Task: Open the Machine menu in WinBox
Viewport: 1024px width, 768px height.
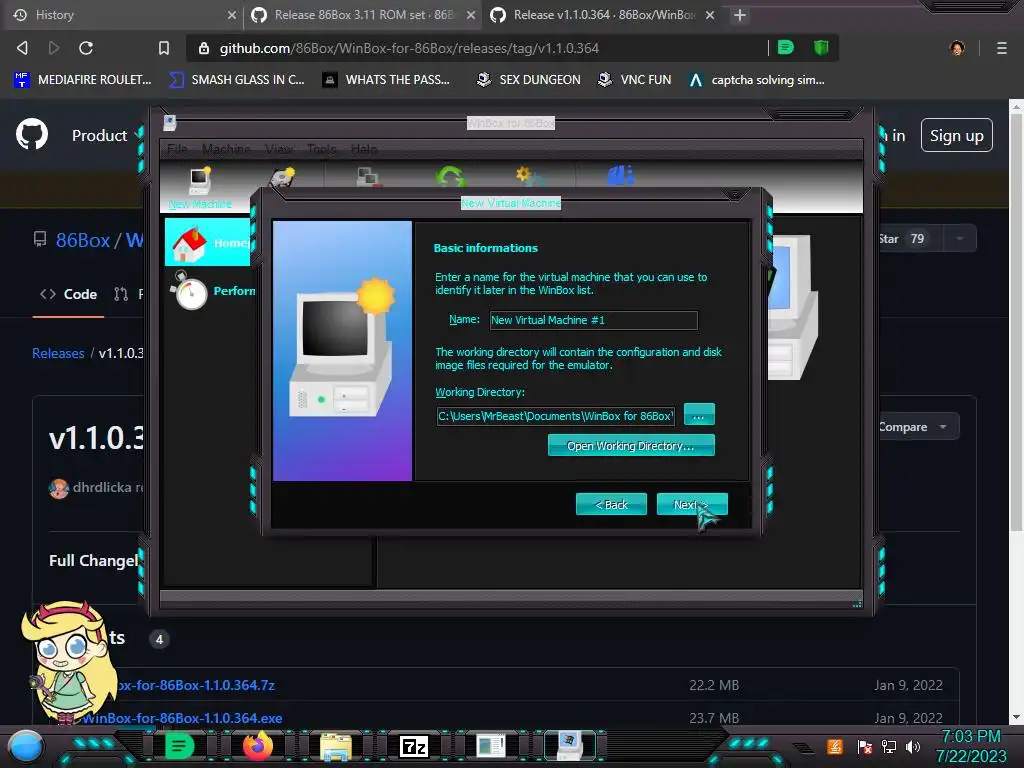Action: pos(226,149)
